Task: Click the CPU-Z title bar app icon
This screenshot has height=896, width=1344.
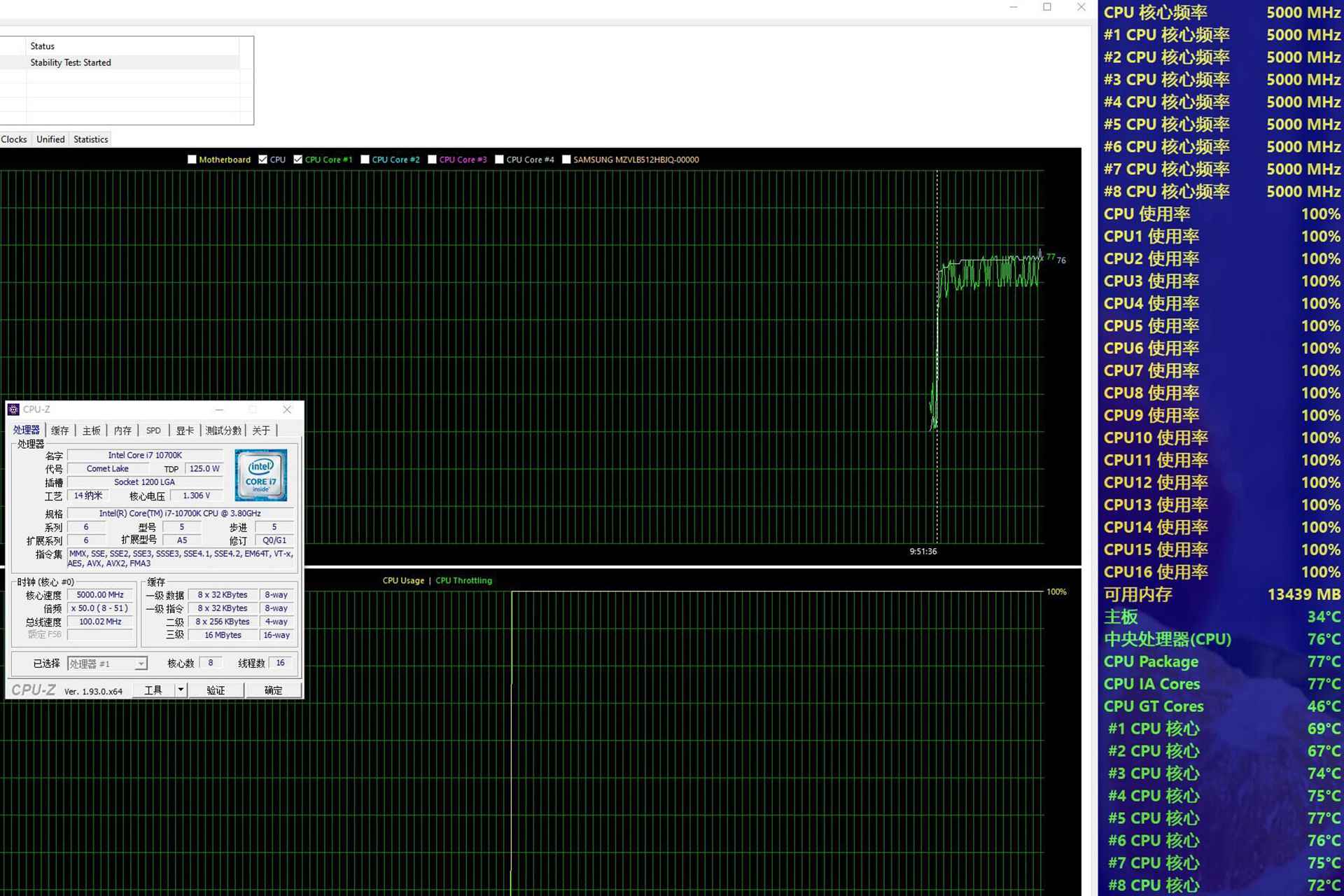Action: 13,409
